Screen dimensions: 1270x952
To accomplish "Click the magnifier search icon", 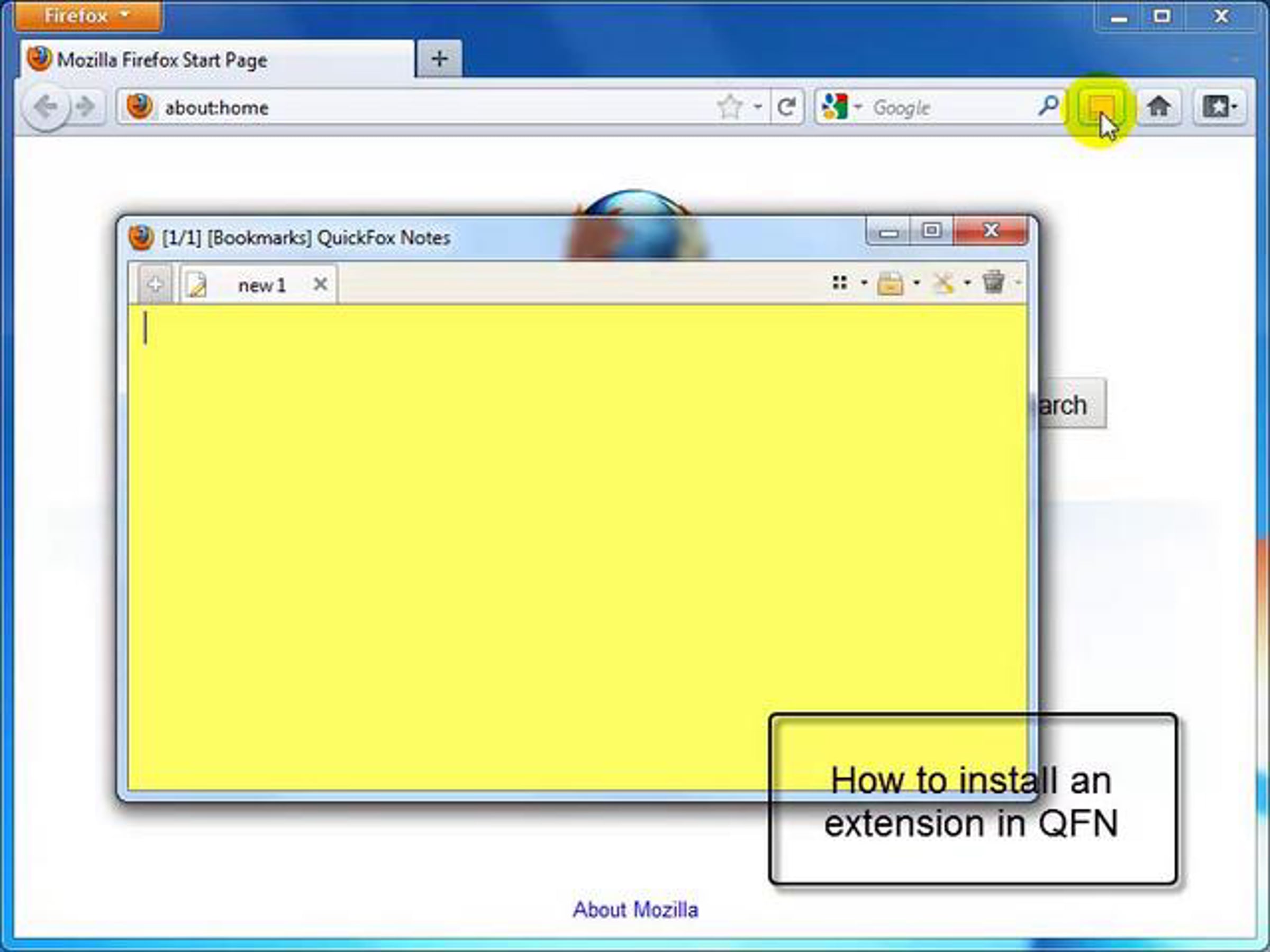I will tap(1048, 106).
